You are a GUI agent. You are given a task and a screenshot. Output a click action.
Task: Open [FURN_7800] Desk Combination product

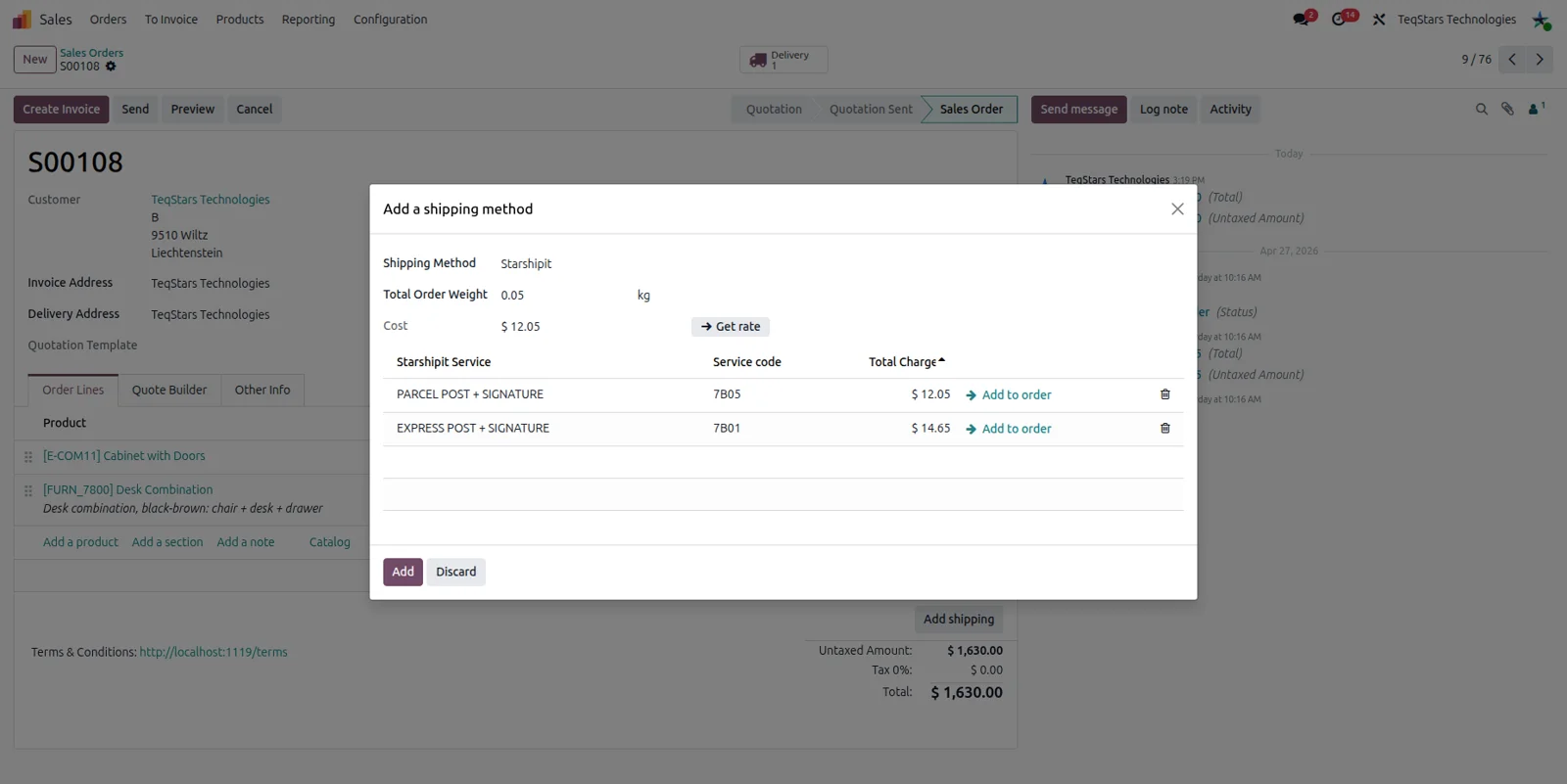click(127, 490)
